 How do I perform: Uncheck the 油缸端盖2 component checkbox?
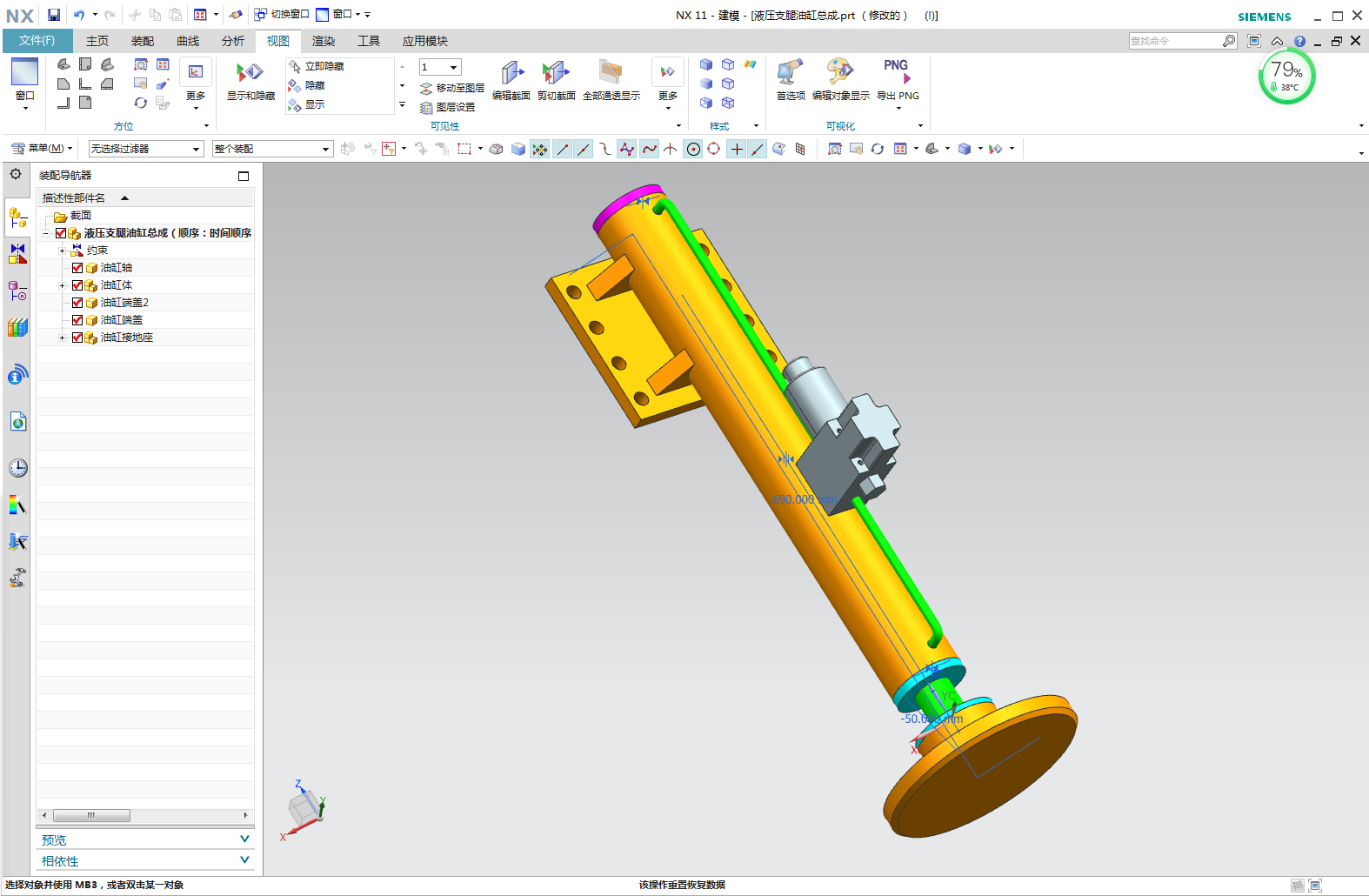(77, 303)
